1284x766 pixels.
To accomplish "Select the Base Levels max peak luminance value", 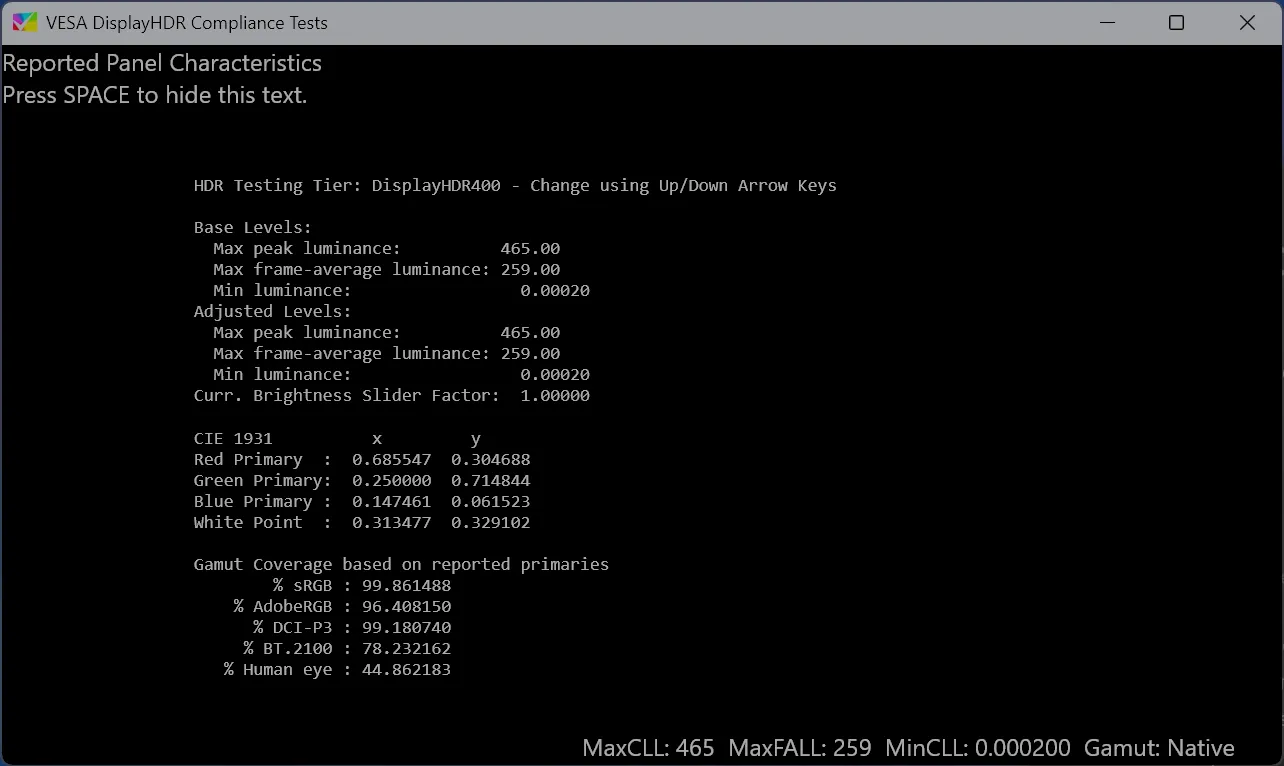I will (x=530, y=248).
